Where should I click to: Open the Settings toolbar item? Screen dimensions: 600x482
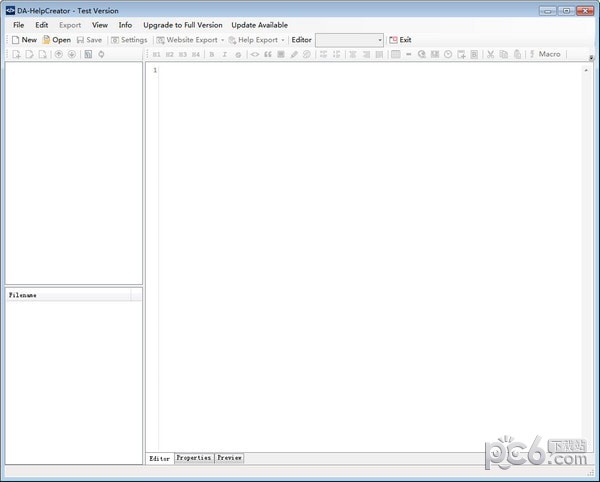coord(129,40)
